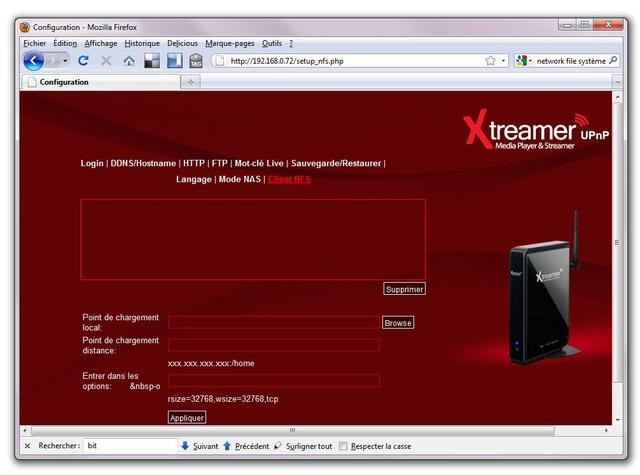Open the Outils menu

(272, 43)
